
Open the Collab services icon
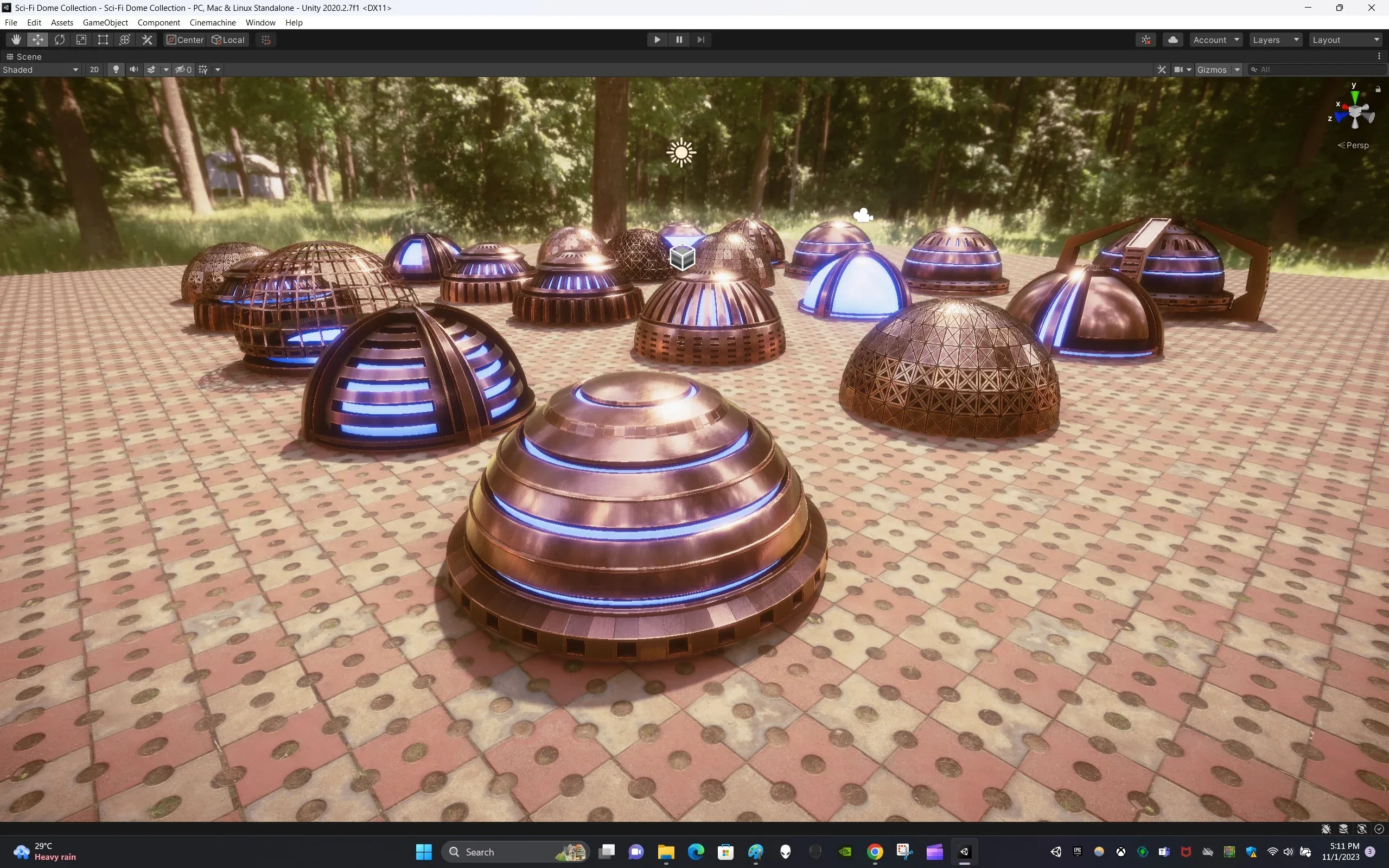click(x=1146, y=40)
